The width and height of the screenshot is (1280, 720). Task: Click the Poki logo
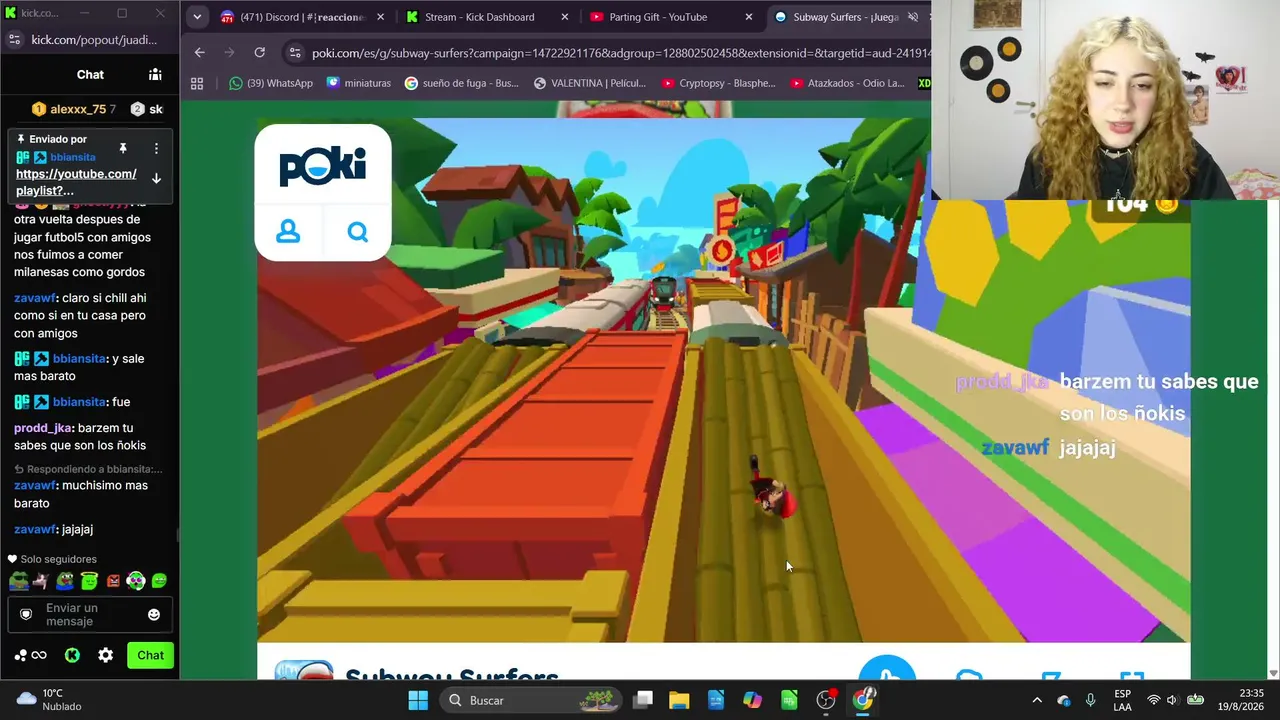[323, 166]
